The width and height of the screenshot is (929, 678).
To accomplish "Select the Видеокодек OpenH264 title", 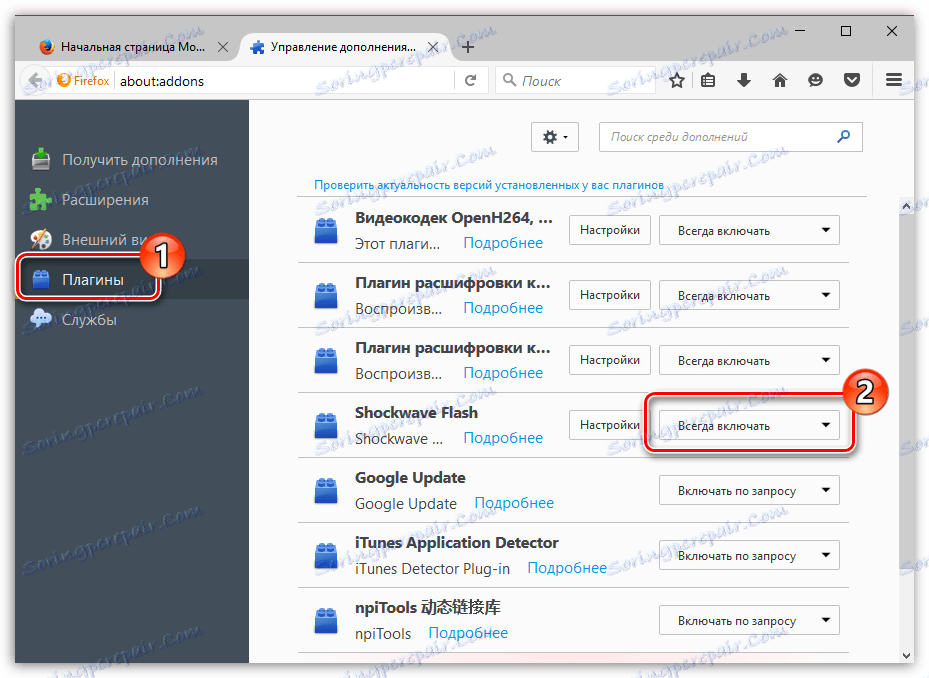I will (454, 218).
